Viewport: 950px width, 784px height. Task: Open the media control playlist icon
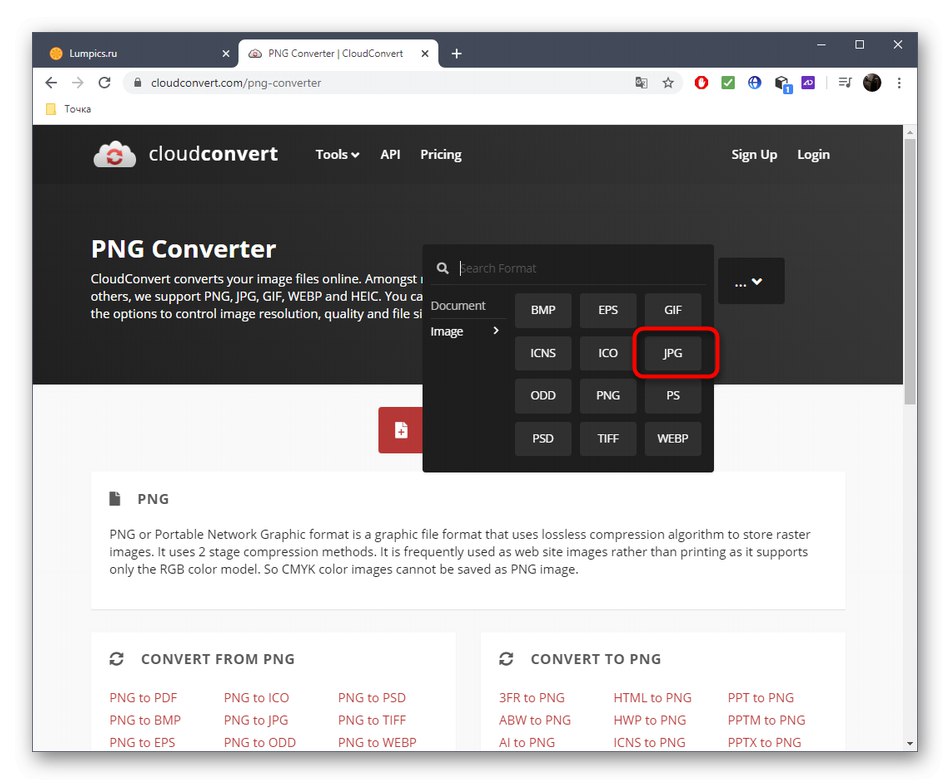(845, 83)
